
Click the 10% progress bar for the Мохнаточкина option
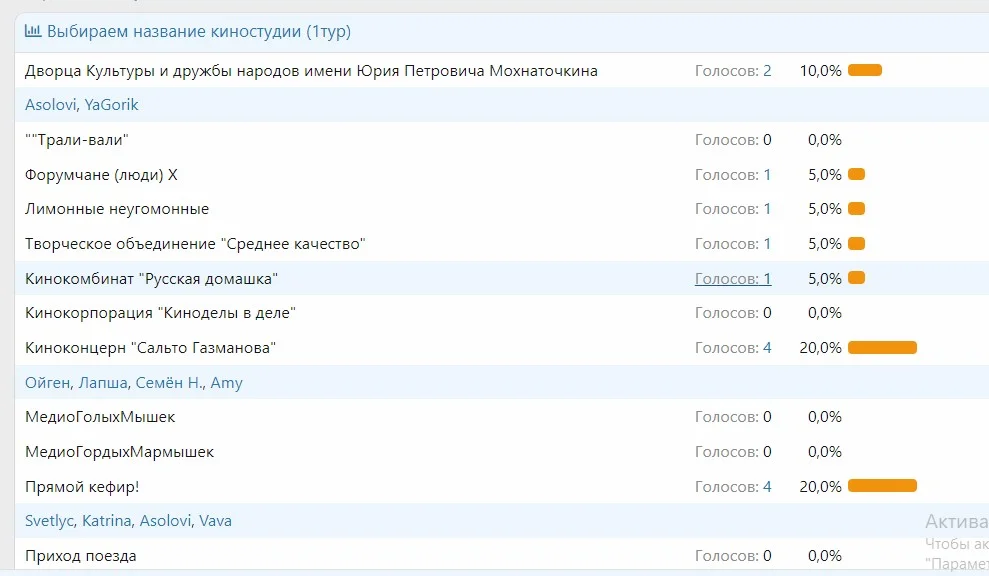(864, 70)
